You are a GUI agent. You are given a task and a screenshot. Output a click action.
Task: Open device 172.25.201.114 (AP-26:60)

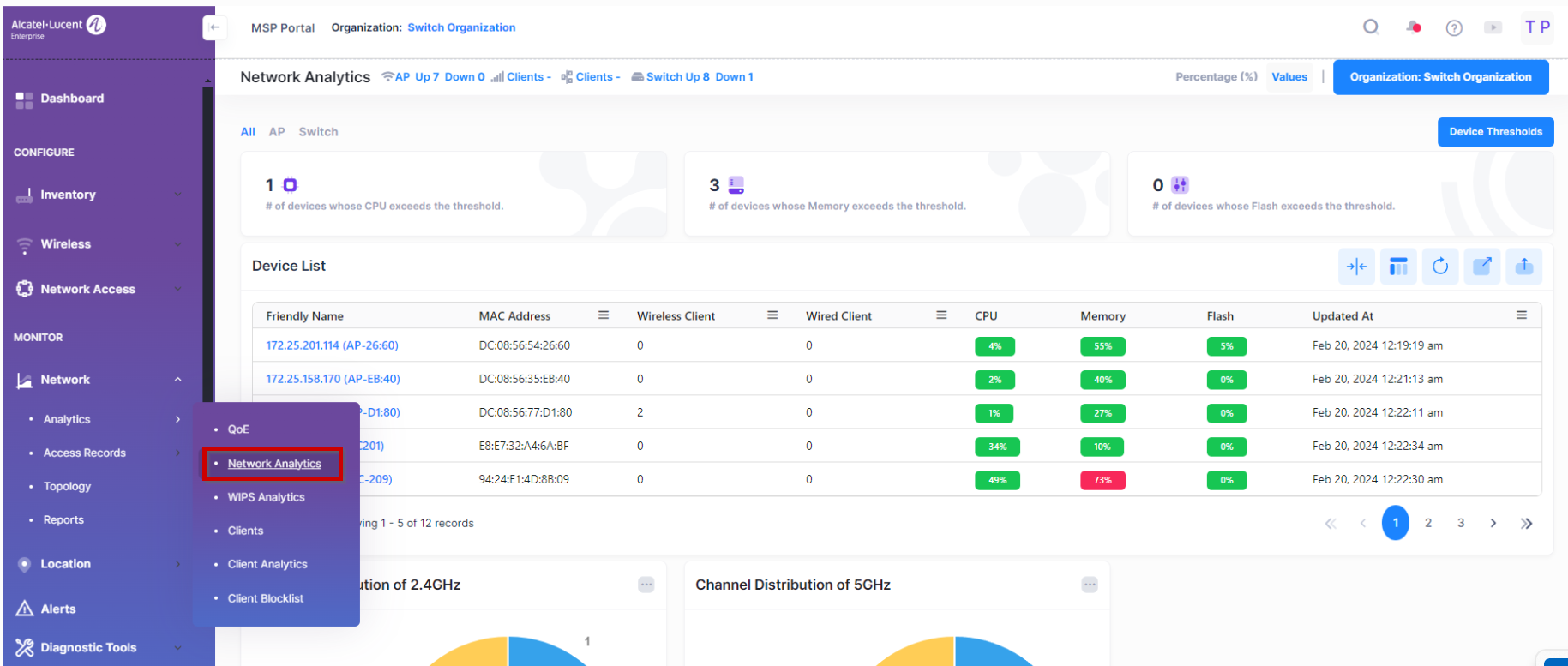click(x=332, y=345)
